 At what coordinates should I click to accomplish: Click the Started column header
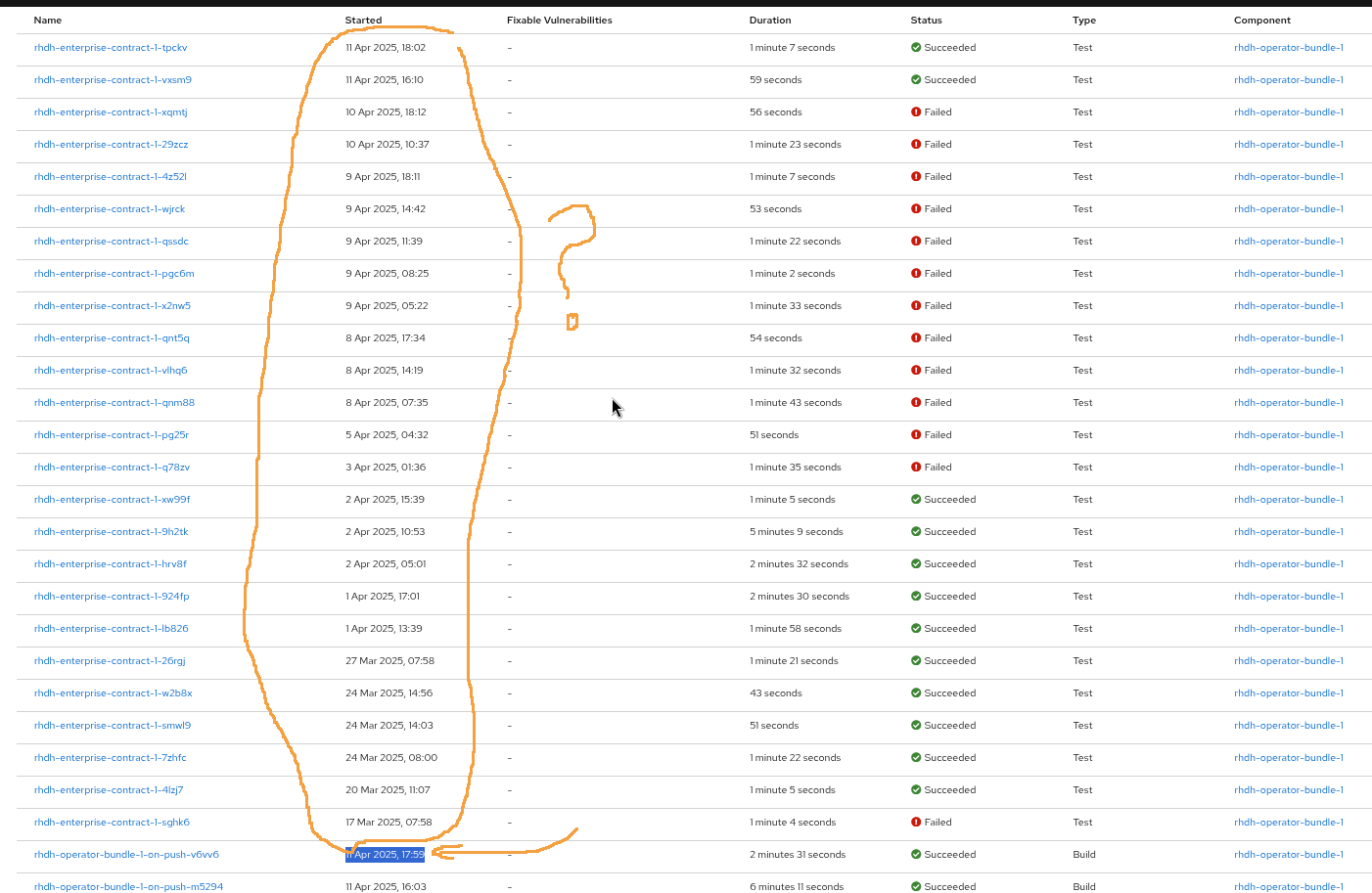tap(363, 20)
